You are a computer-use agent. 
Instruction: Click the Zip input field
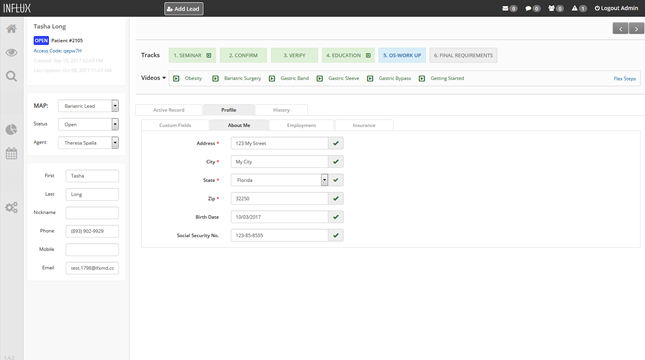tap(279, 198)
